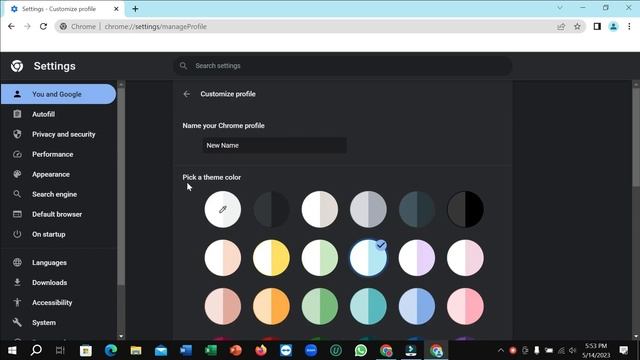640x360 pixels.
Task: Toggle the Chrome side panel icon
Action: point(597,27)
